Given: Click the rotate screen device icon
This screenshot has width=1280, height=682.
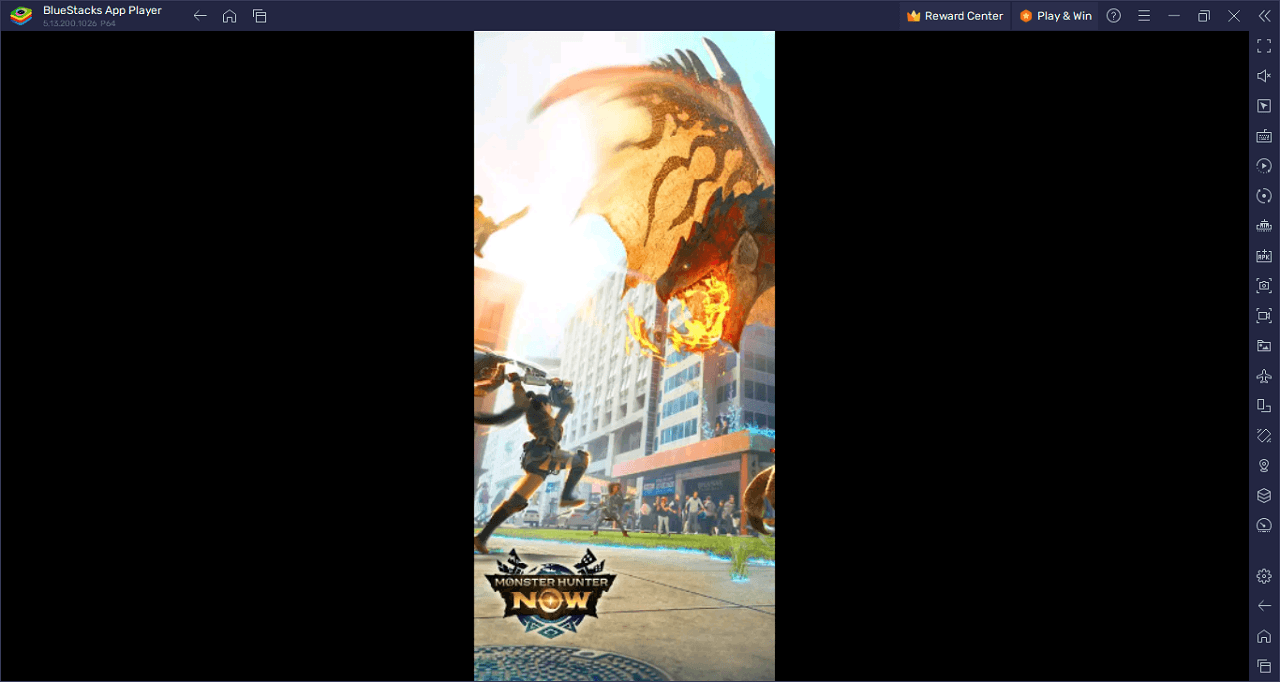Looking at the screenshot, I should (x=1264, y=406).
